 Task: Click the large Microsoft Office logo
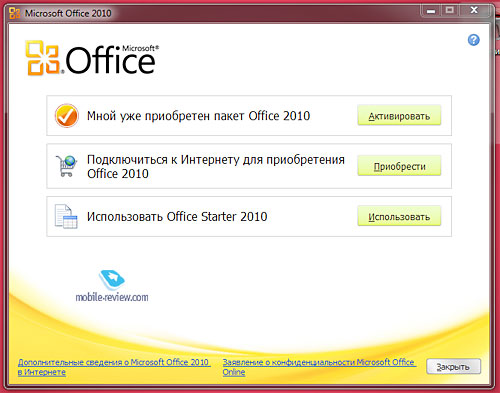click(x=92, y=58)
